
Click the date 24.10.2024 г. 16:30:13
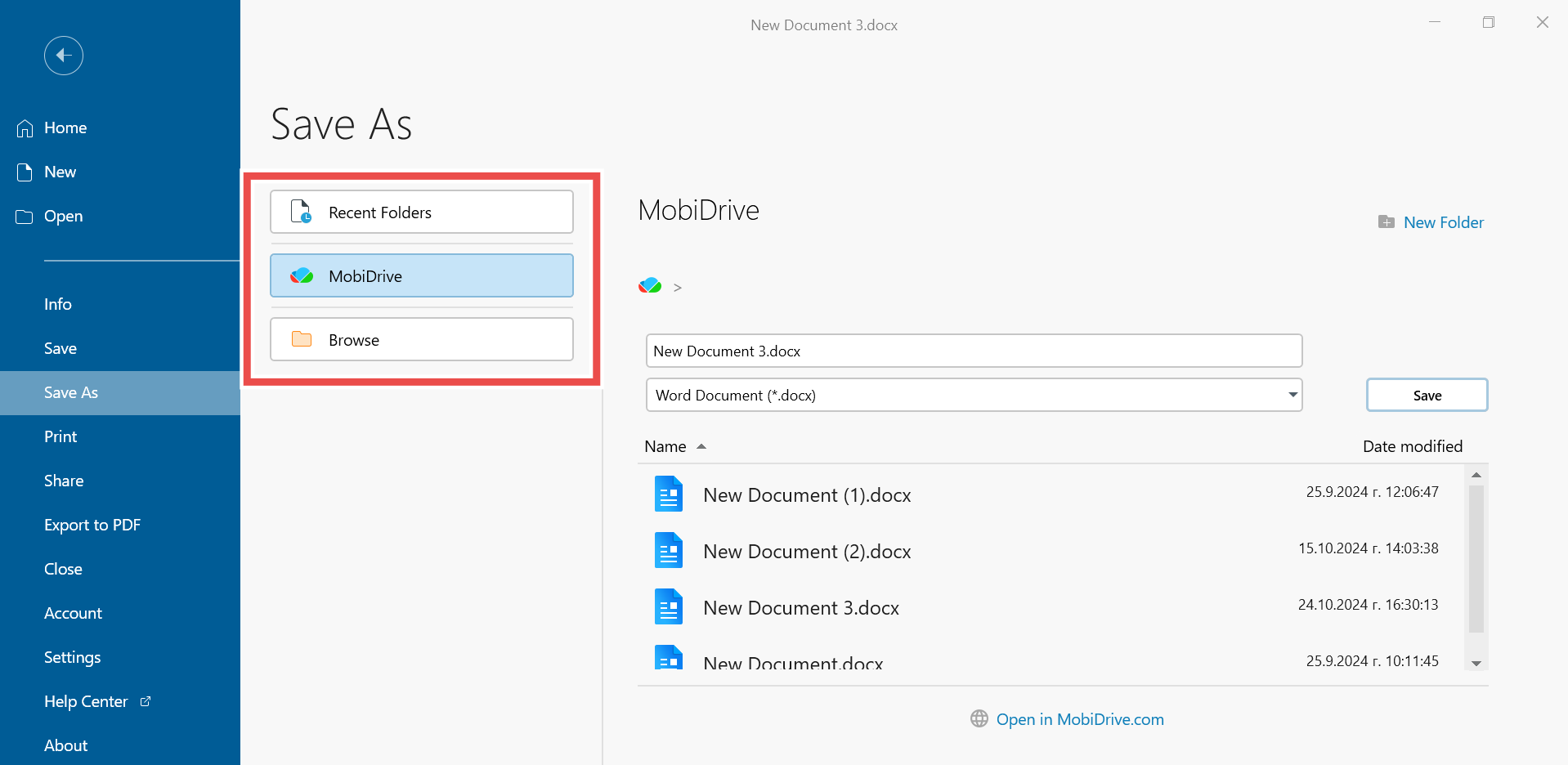(x=1369, y=605)
